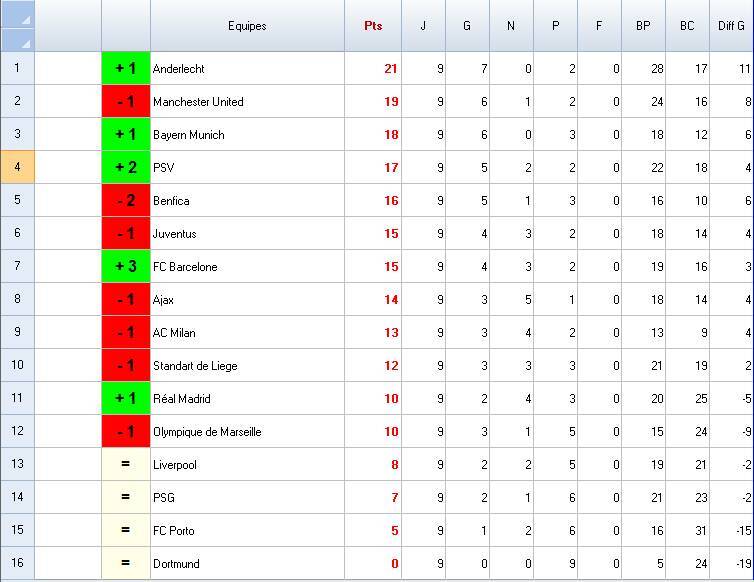Select row header number 16
The image size is (754, 582).
pos(17,563)
